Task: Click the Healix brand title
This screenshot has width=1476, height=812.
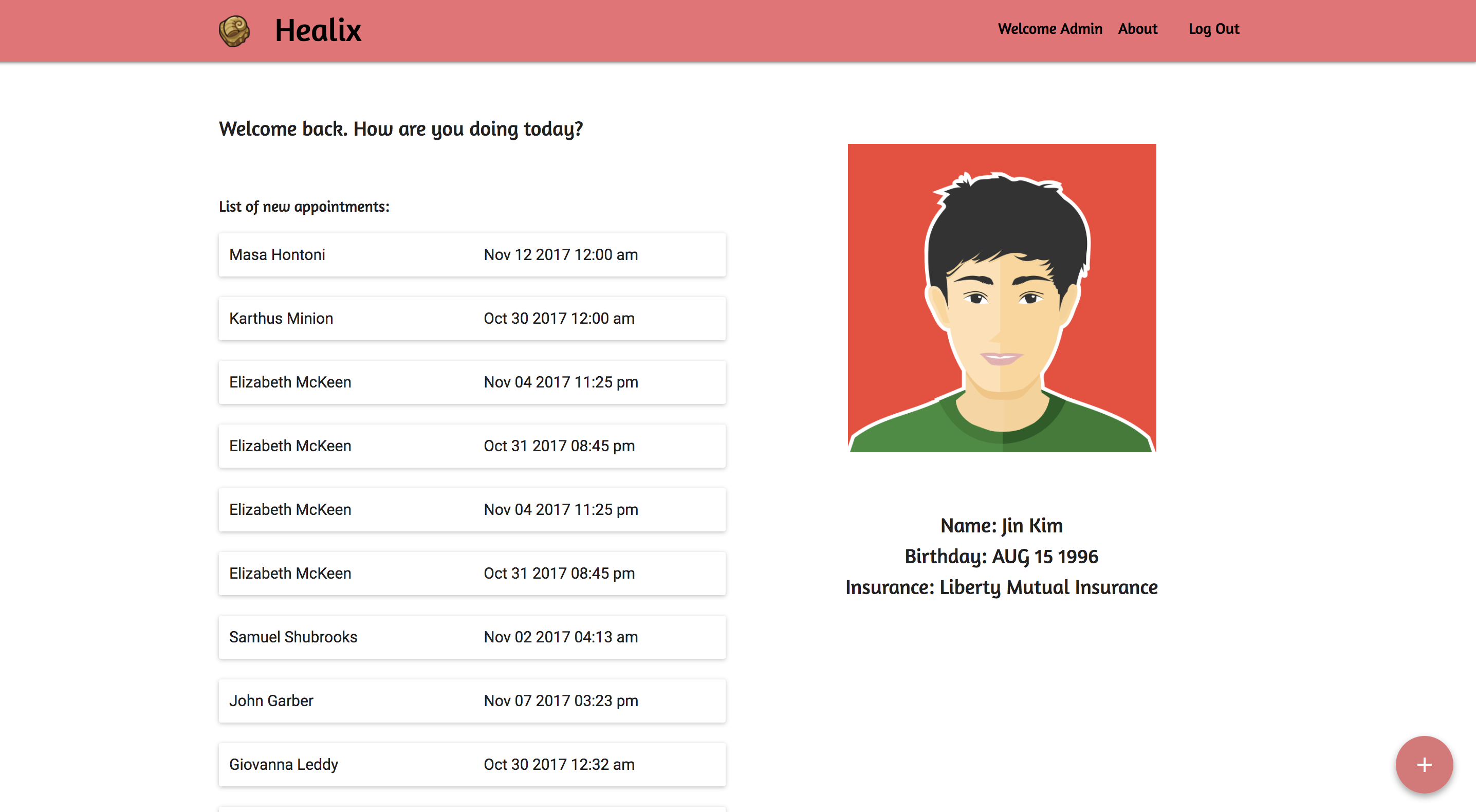Action: point(318,30)
